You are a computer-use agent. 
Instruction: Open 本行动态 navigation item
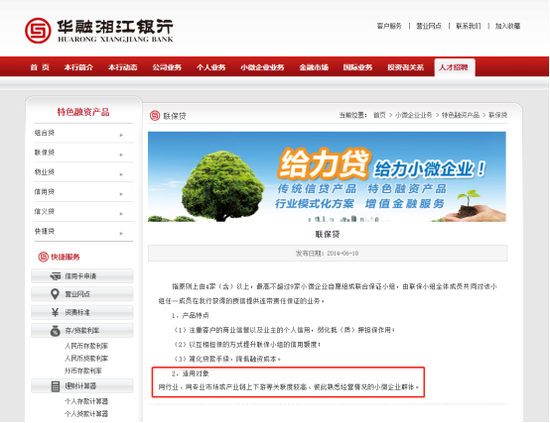[x=122, y=67]
